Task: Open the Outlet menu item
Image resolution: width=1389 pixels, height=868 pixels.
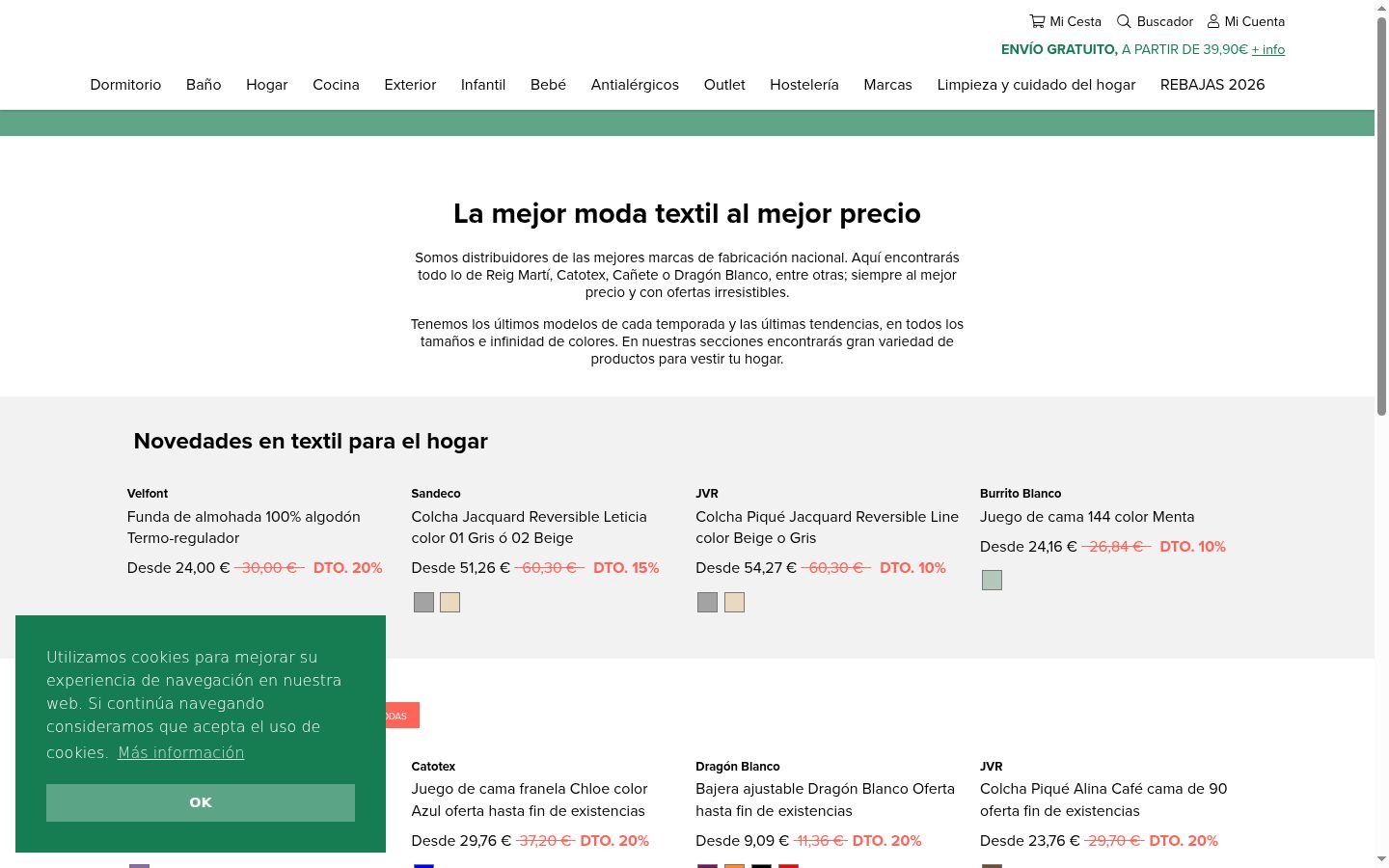Action: (724, 85)
